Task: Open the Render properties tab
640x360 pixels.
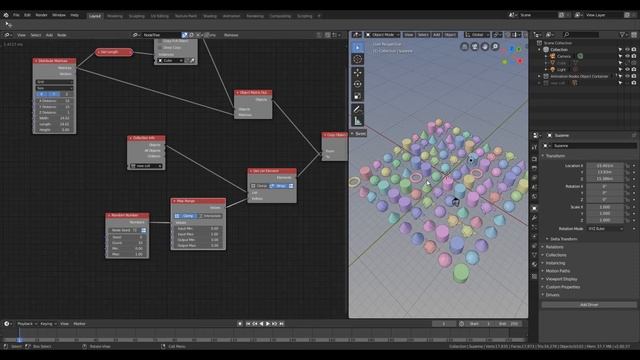Action: [x=534, y=159]
